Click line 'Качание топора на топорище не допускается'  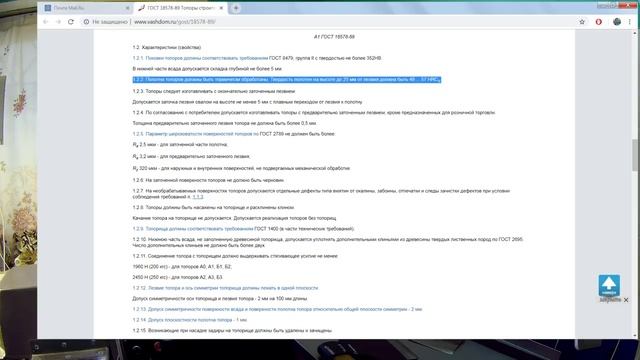[x=234, y=218]
